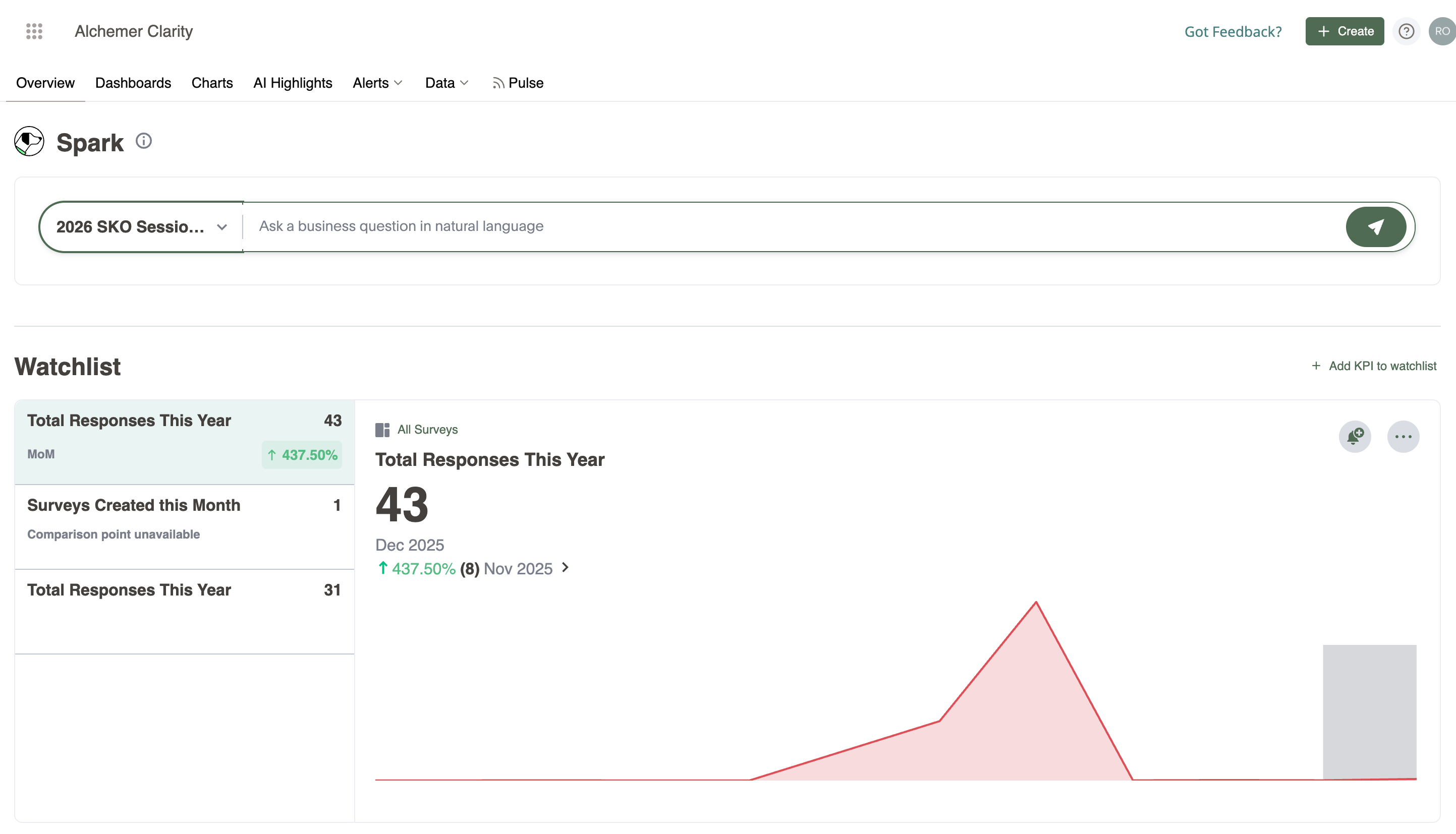Send question with paper plane button
This screenshot has width=1456, height=834.
[x=1375, y=227]
